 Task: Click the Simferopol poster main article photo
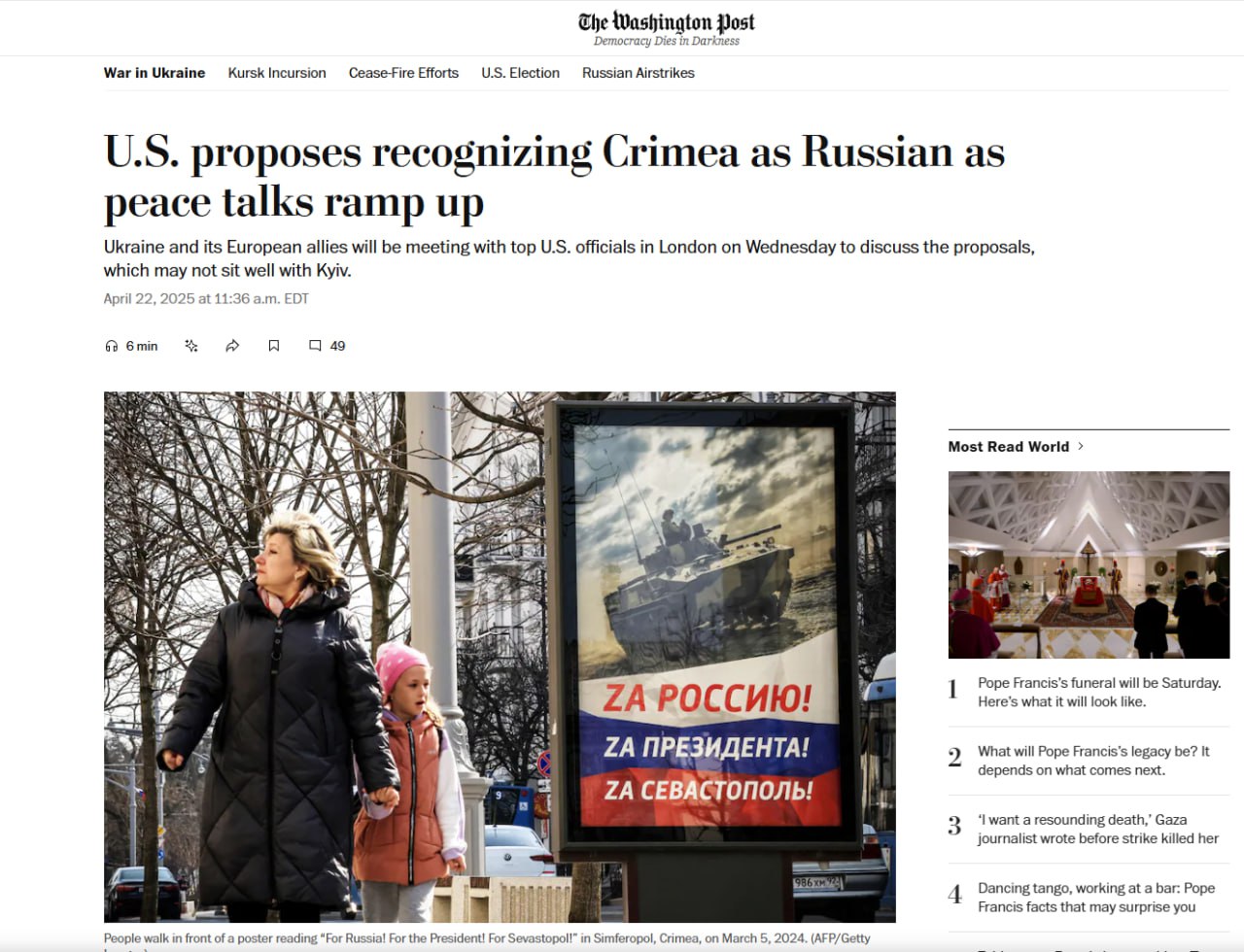point(500,658)
